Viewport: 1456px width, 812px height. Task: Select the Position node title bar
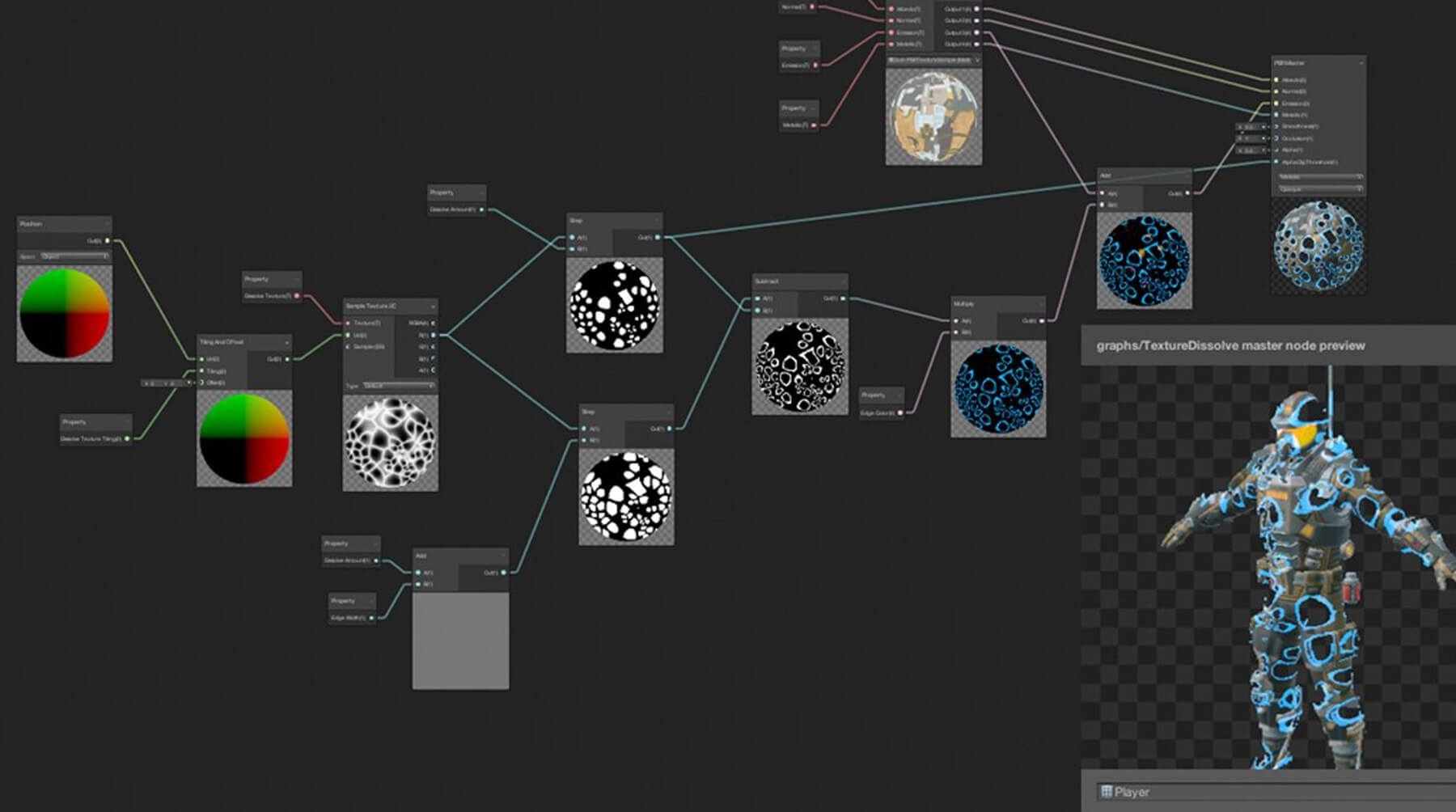pyautogui.click(x=65, y=224)
